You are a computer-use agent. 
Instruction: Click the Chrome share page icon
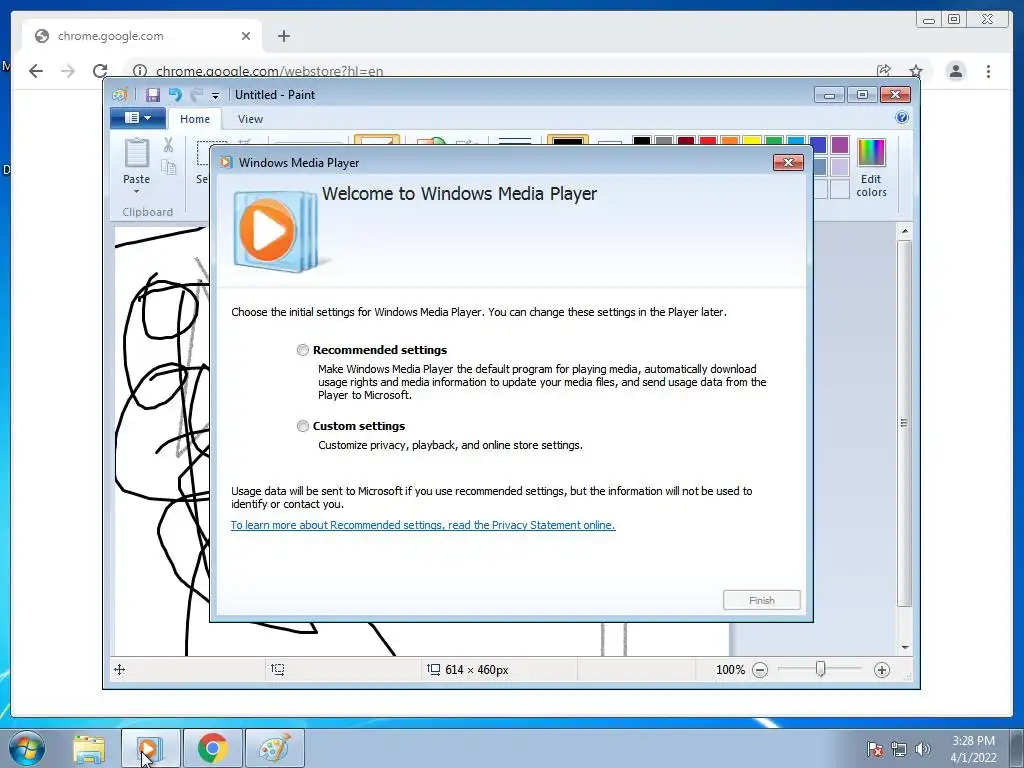[x=884, y=71]
